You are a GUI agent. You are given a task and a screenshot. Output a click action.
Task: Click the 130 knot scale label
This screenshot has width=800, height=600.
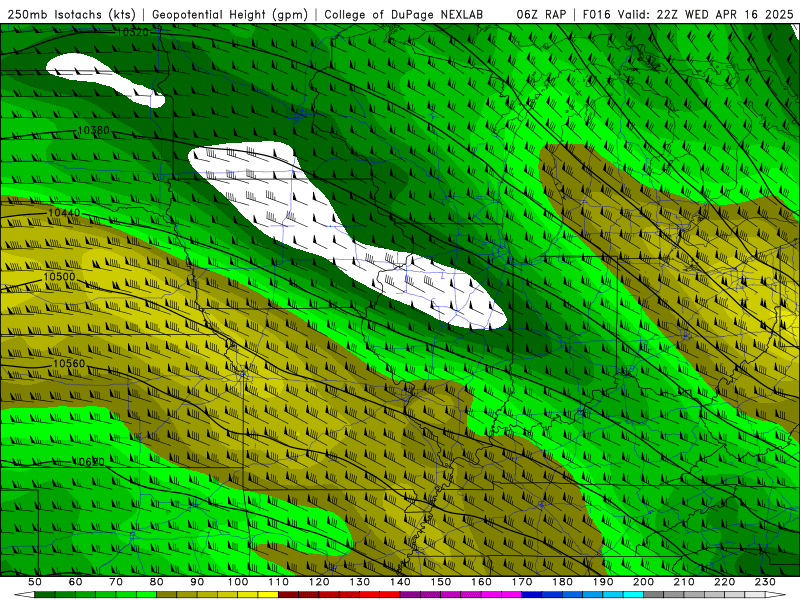pyautogui.click(x=360, y=582)
